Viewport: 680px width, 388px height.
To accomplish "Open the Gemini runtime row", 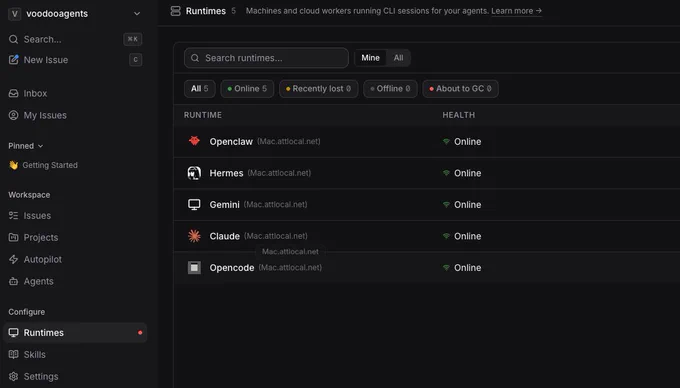I will [427, 205].
